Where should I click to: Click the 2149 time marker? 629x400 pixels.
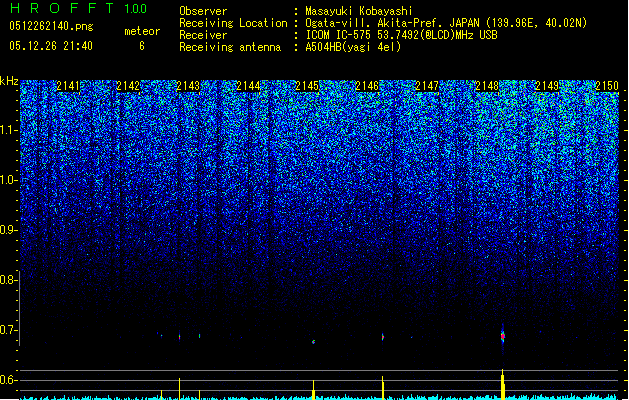tap(547, 86)
